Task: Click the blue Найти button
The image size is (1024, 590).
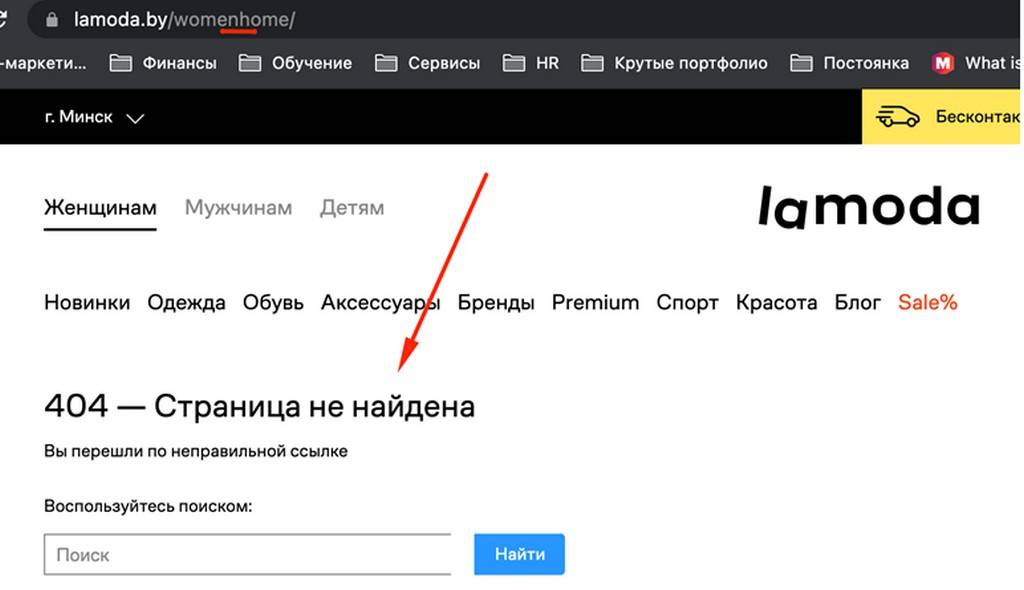Action: click(519, 554)
